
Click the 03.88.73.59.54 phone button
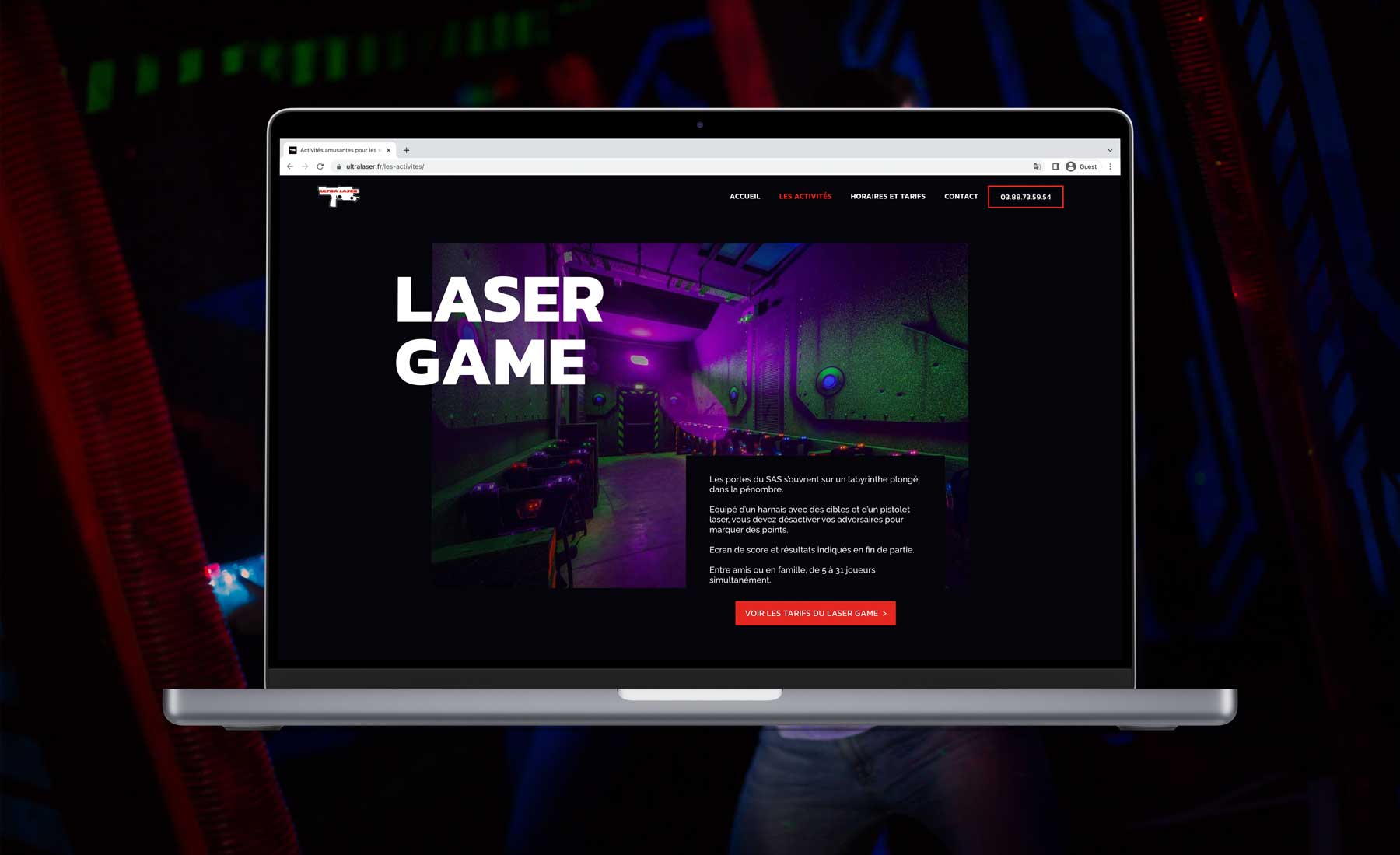point(1025,197)
